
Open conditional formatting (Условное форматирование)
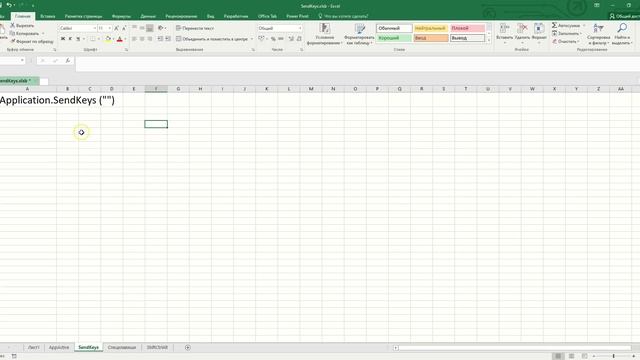coord(324,34)
